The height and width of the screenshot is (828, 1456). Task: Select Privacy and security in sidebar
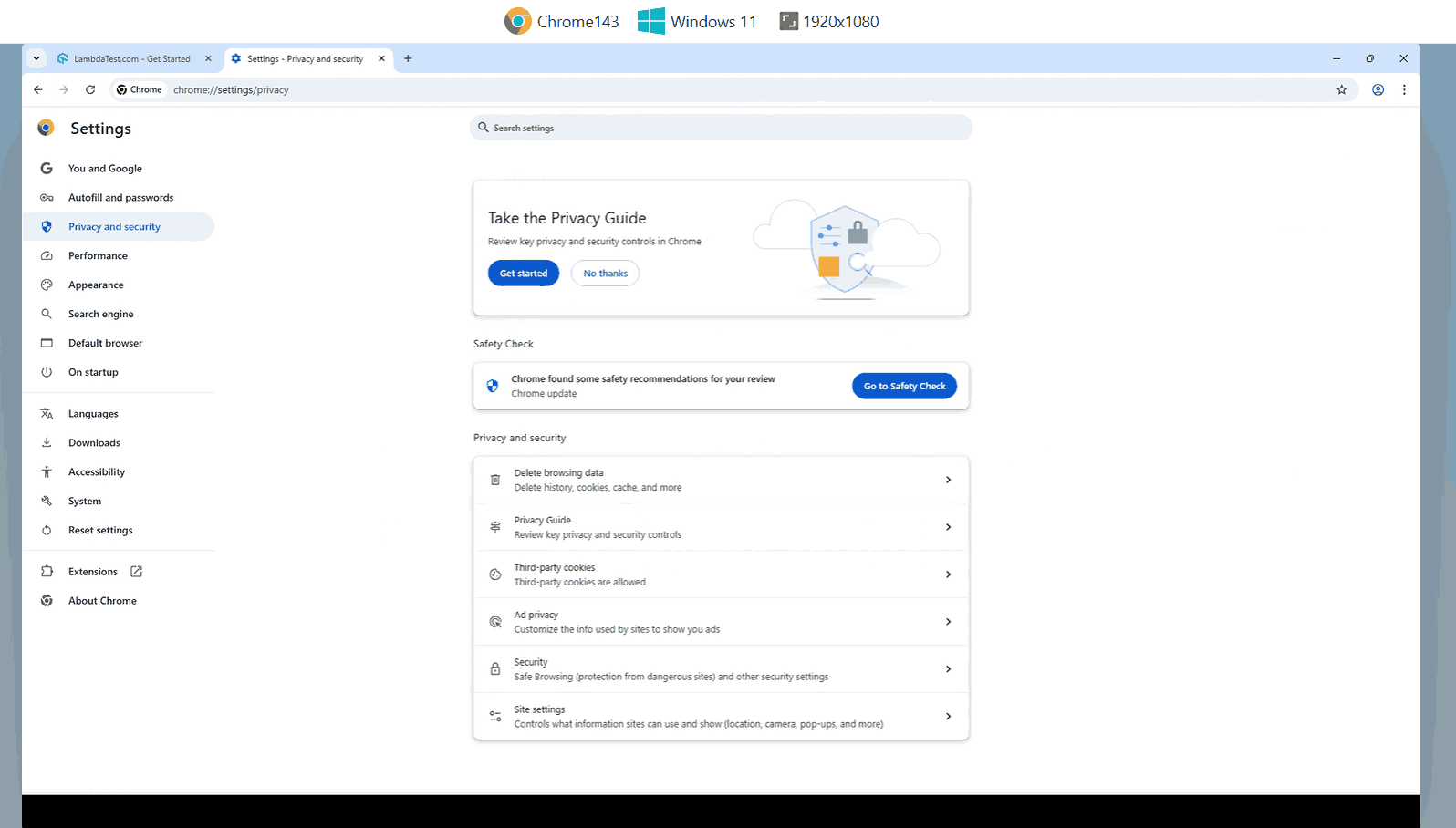(118, 227)
